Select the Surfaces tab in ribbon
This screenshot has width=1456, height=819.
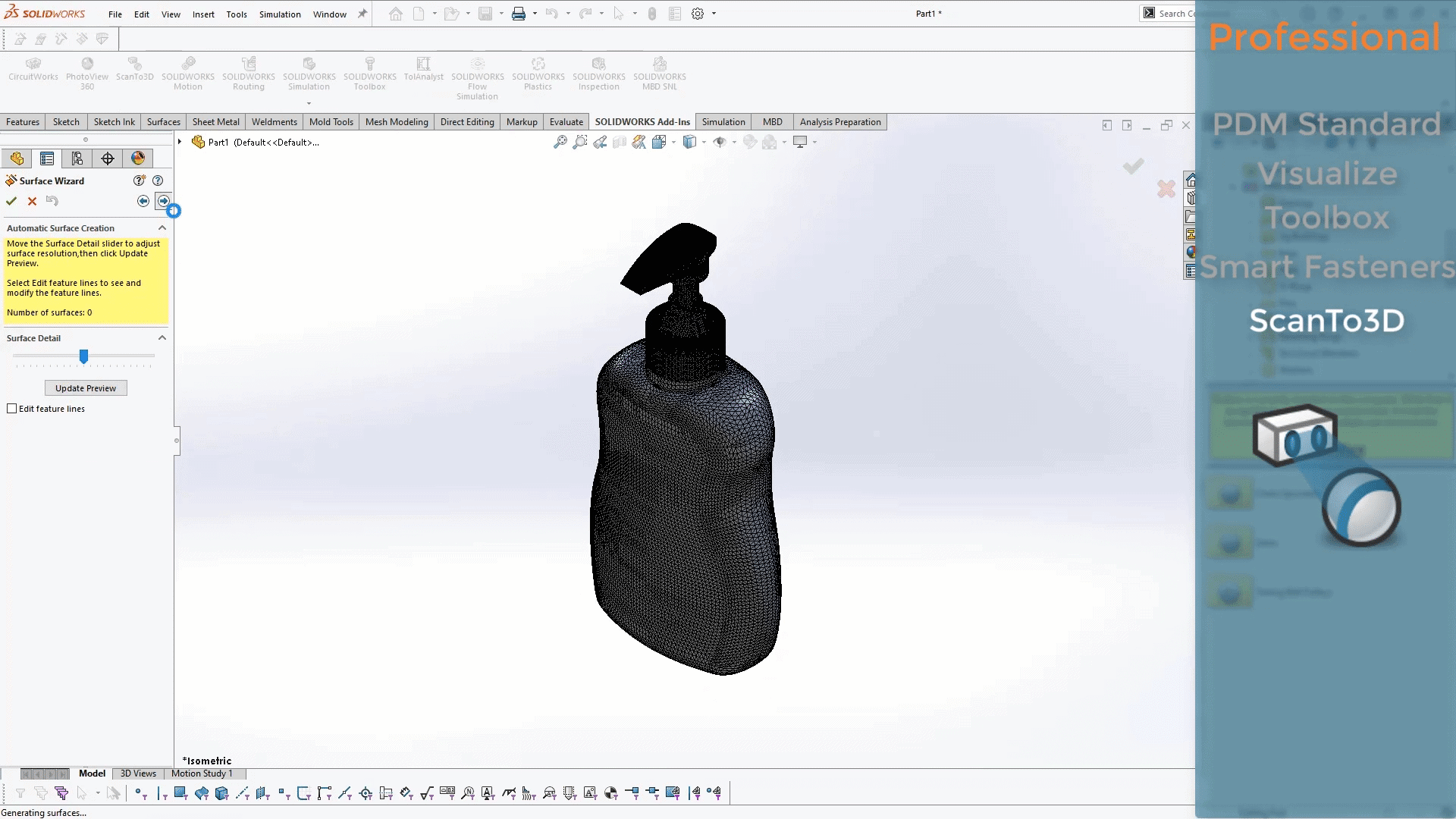tap(163, 121)
